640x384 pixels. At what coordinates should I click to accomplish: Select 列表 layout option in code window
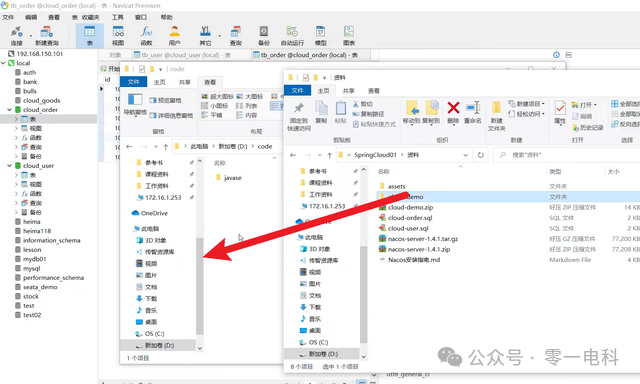tap(247, 106)
